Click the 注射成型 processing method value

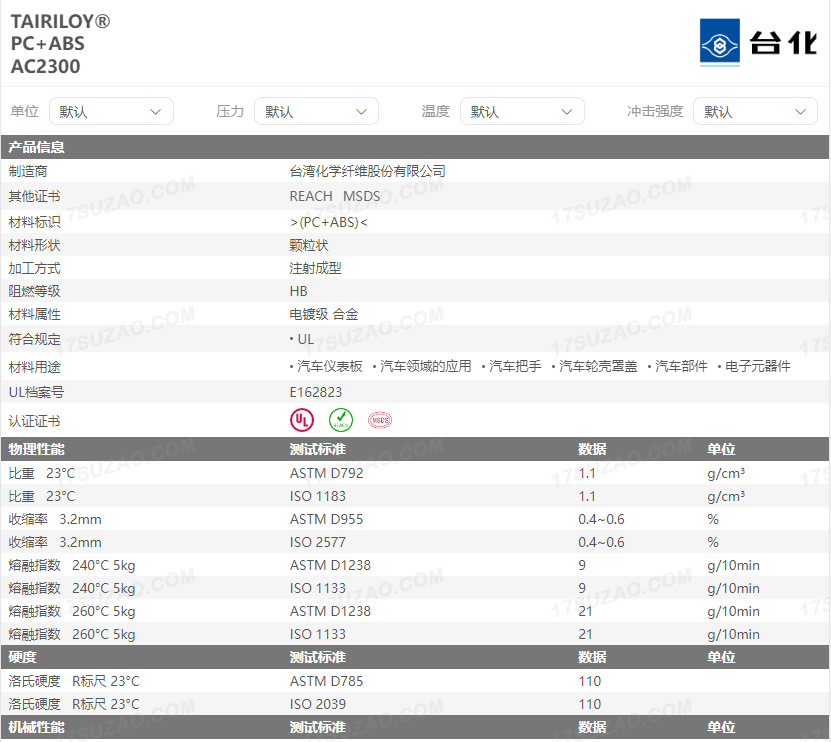pyautogui.click(x=315, y=268)
